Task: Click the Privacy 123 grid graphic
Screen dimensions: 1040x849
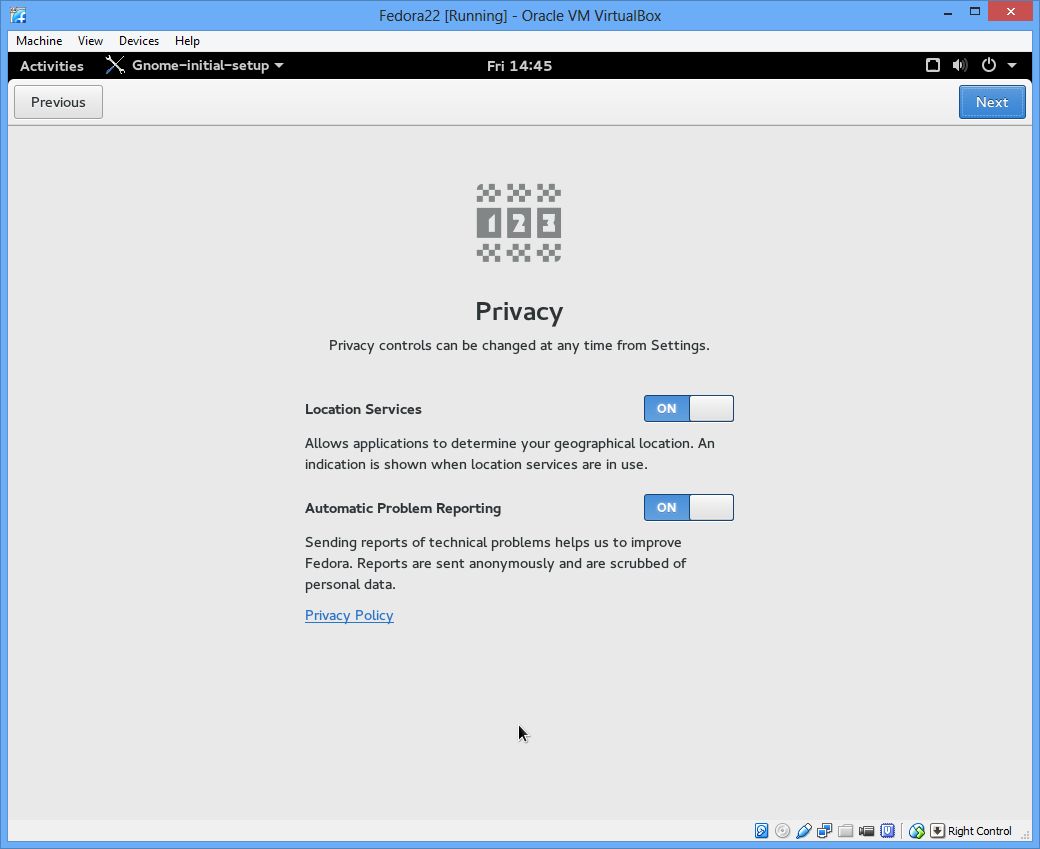Action: point(519,223)
